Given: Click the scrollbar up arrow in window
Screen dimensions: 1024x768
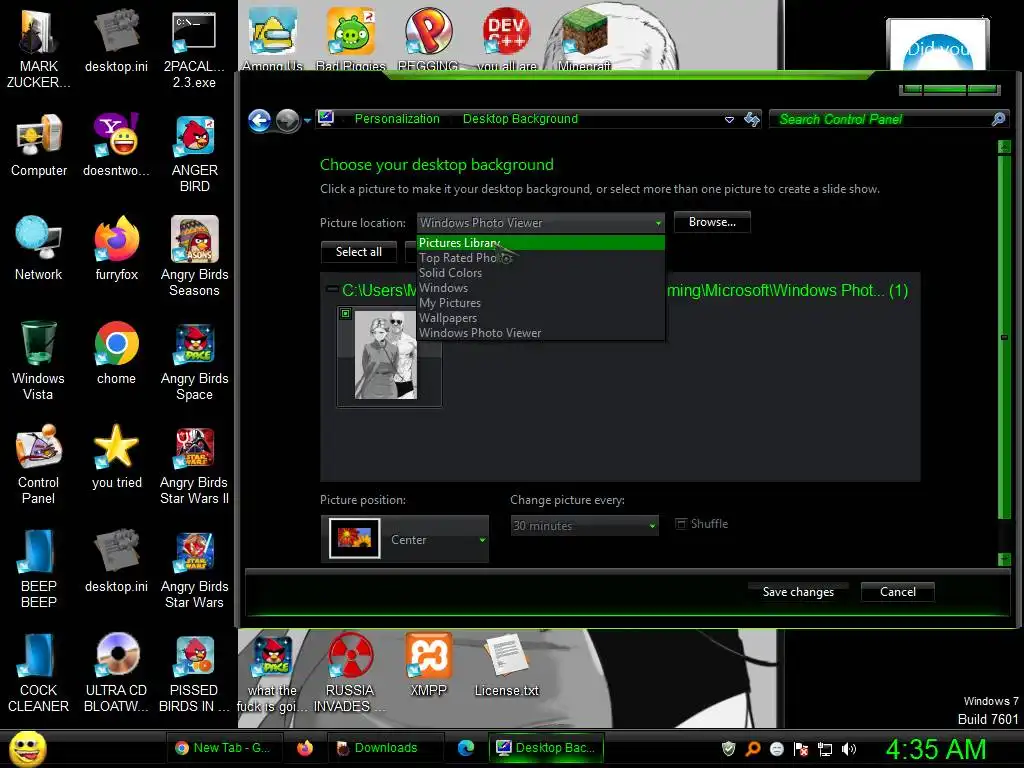Looking at the screenshot, I should coord(1004,147).
